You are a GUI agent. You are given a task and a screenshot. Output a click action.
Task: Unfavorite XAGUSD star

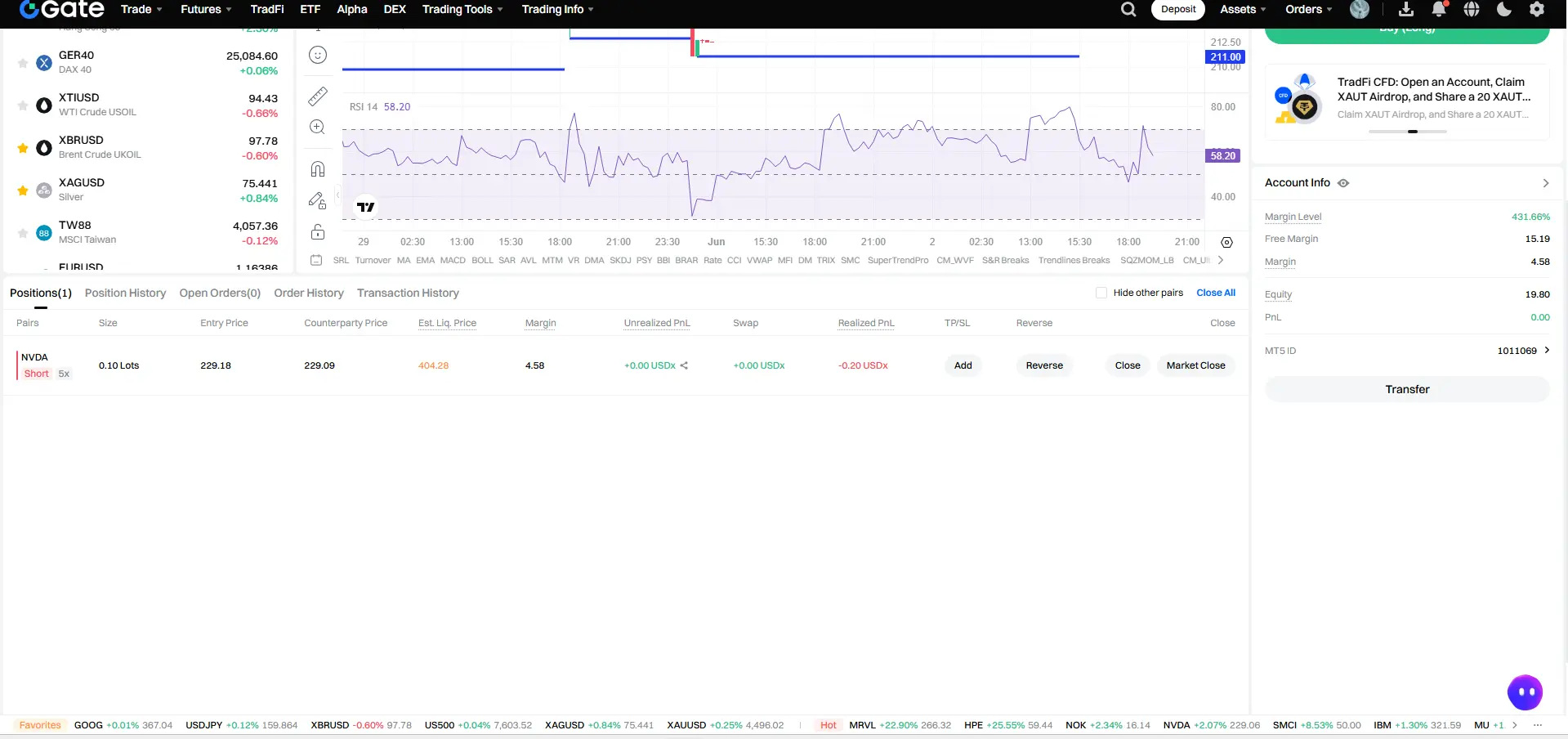pyautogui.click(x=23, y=190)
